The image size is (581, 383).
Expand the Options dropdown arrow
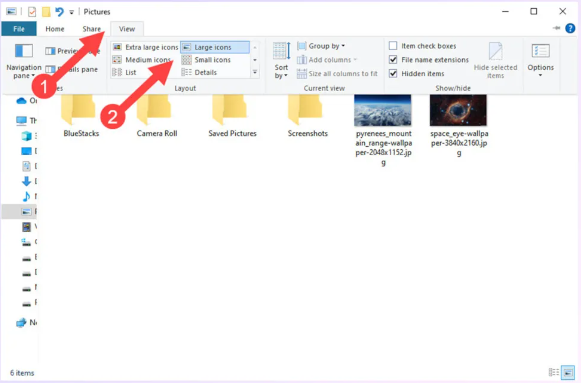pos(540,76)
